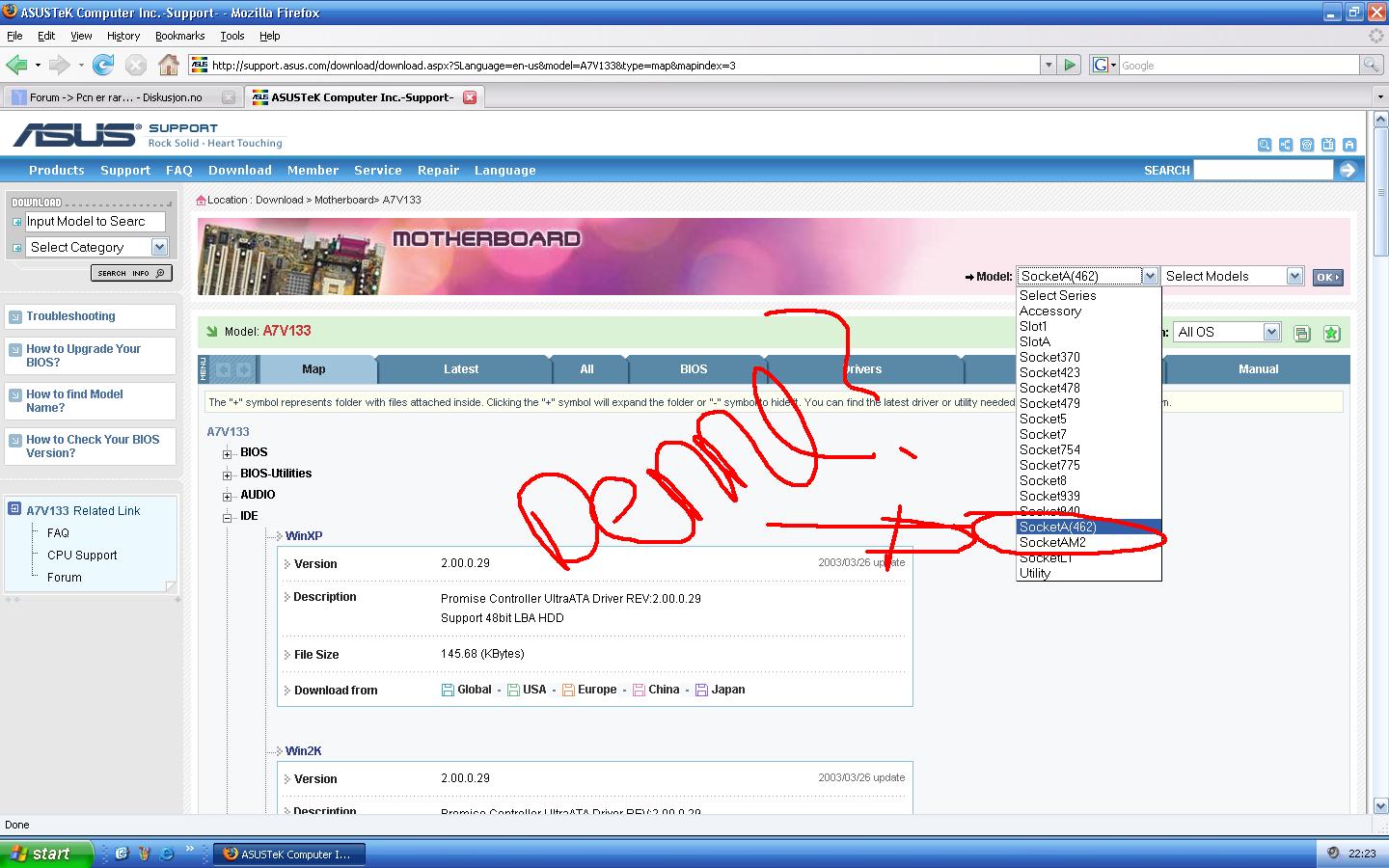Viewport: 1389px width, 868px height.
Task: Close the ASUSTeK Support tab with its red X
Action: 470,97
